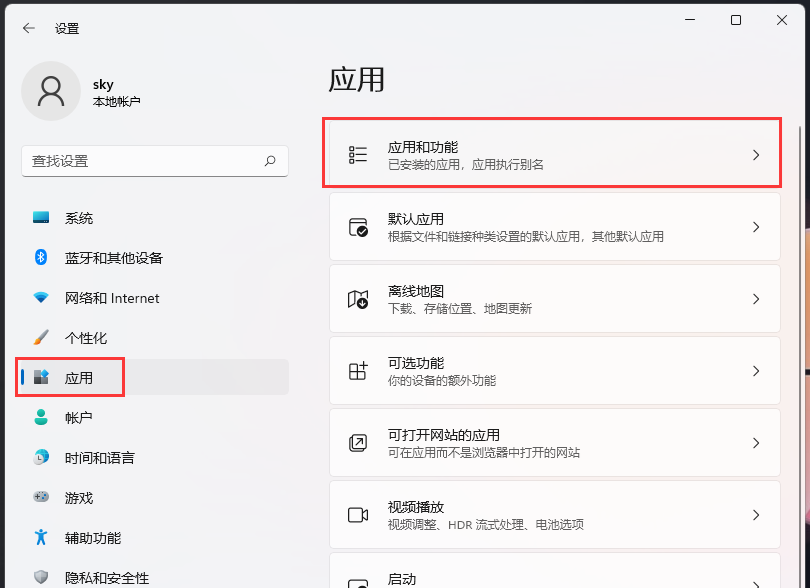The width and height of the screenshot is (810, 588).
Task: Click the 默认应用 icon
Action: point(358,228)
